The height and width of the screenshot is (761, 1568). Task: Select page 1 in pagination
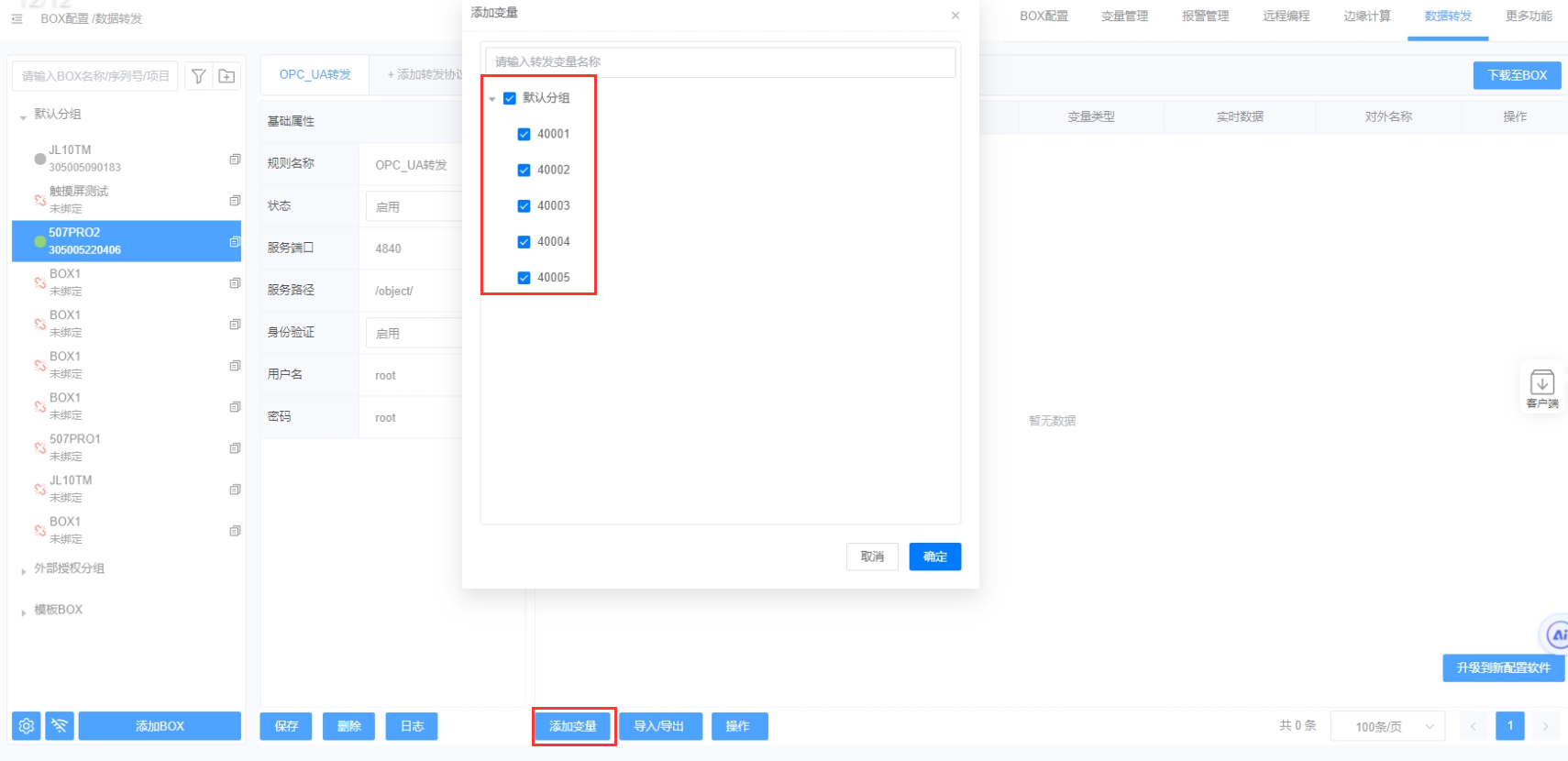(1509, 726)
